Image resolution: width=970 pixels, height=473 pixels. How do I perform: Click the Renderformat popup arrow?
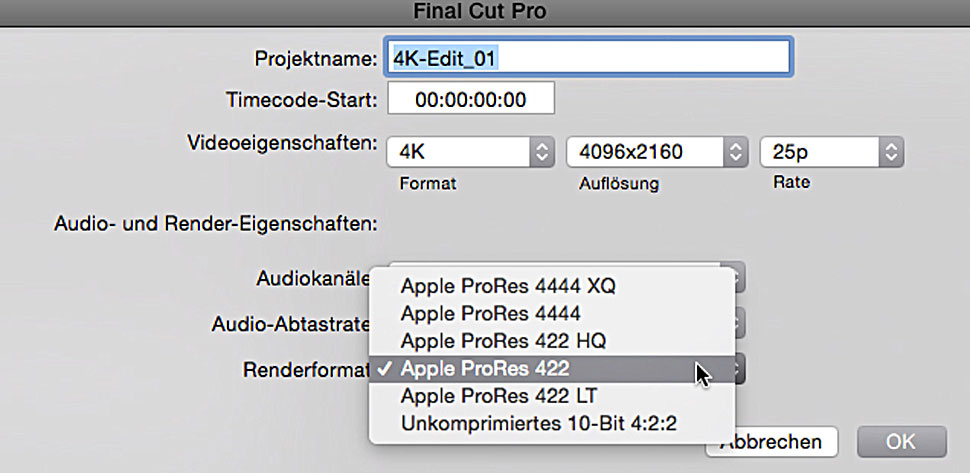[x=737, y=369]
